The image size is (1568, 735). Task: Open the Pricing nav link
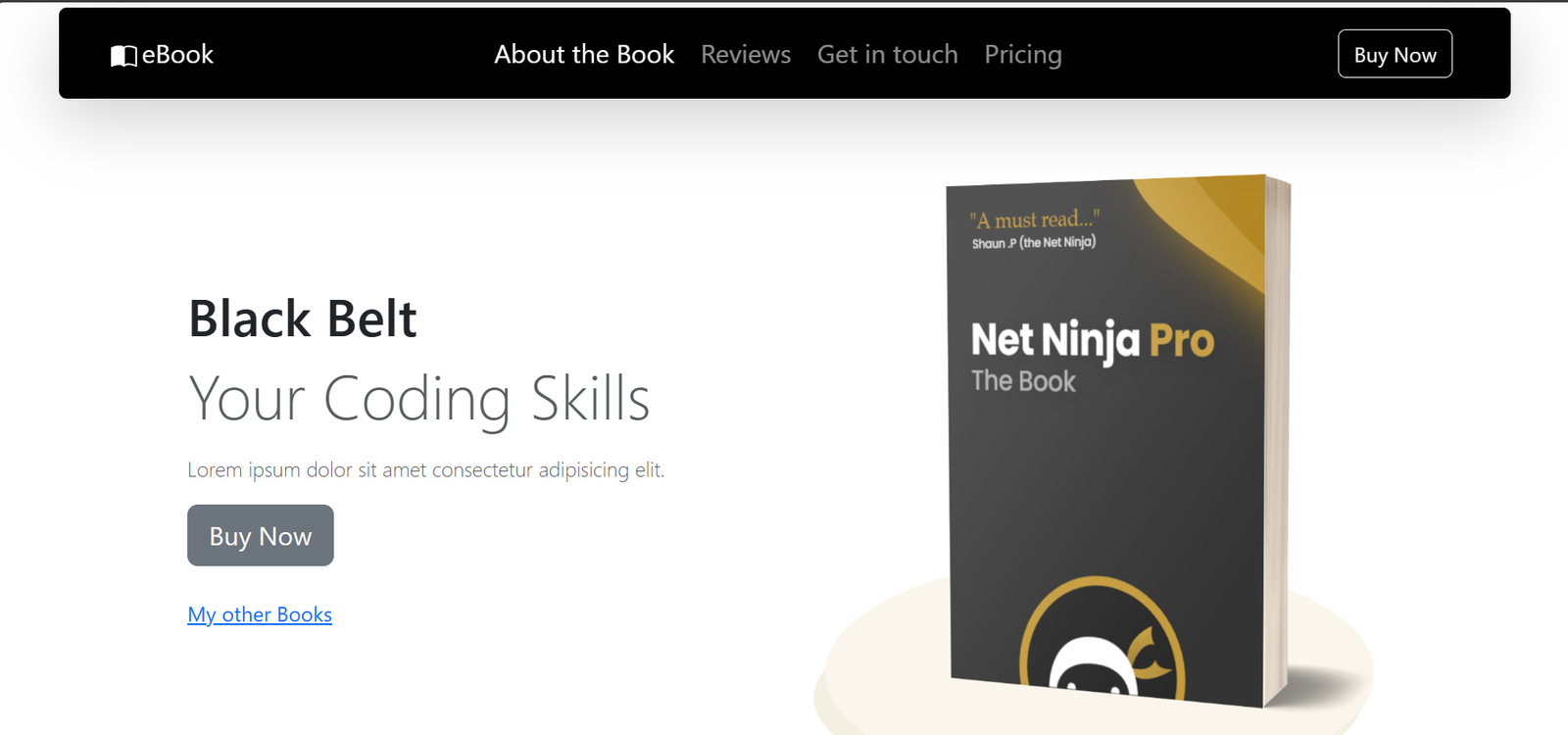coord(1023,55)
